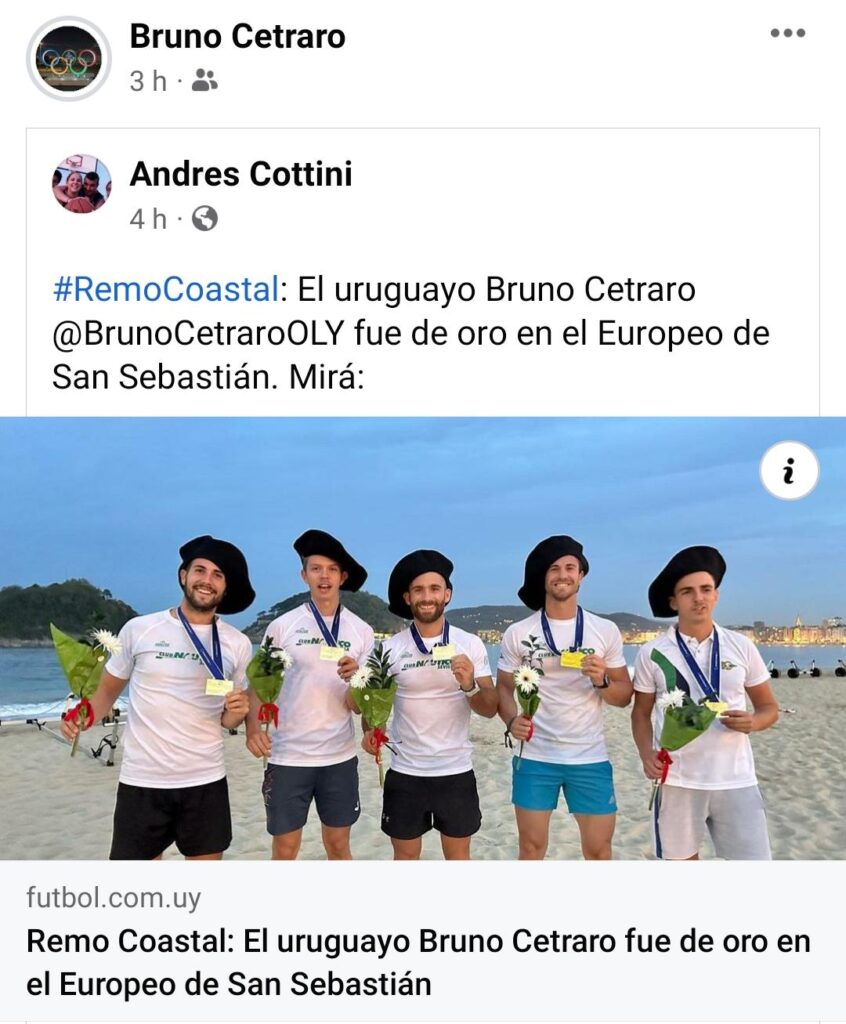Screen dimensions: 846x1024
Task: Open Bruno Cetraro's profile name
Action: coord(237,36)
